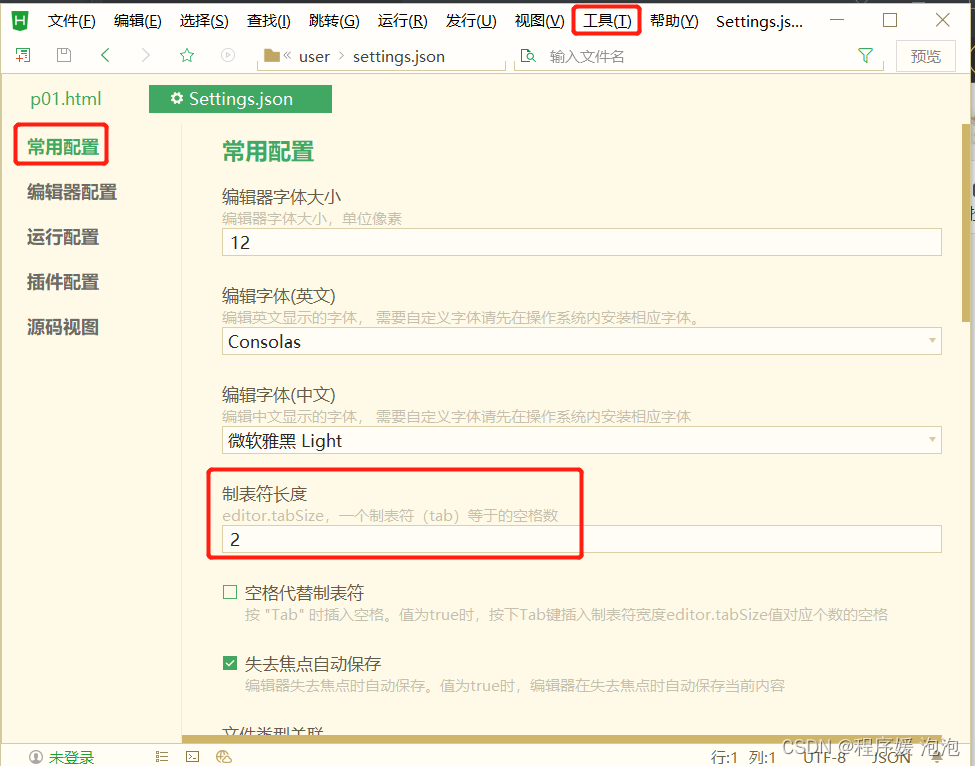This screenshot has height=766, width=975.
Task: Click the HBuilderX logo icon
Action: point(20,21)
